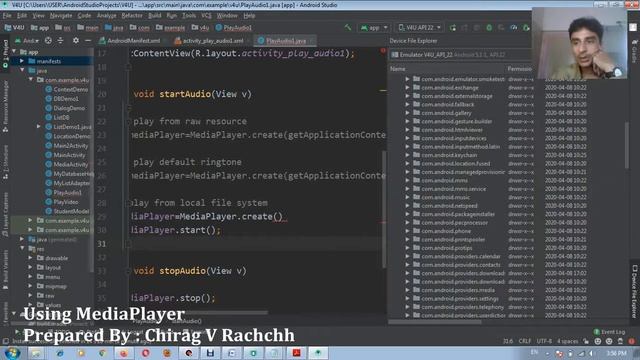Click the green Debug bug icon
The width and height of the screenshot is (640, 360).
(489, 28)
